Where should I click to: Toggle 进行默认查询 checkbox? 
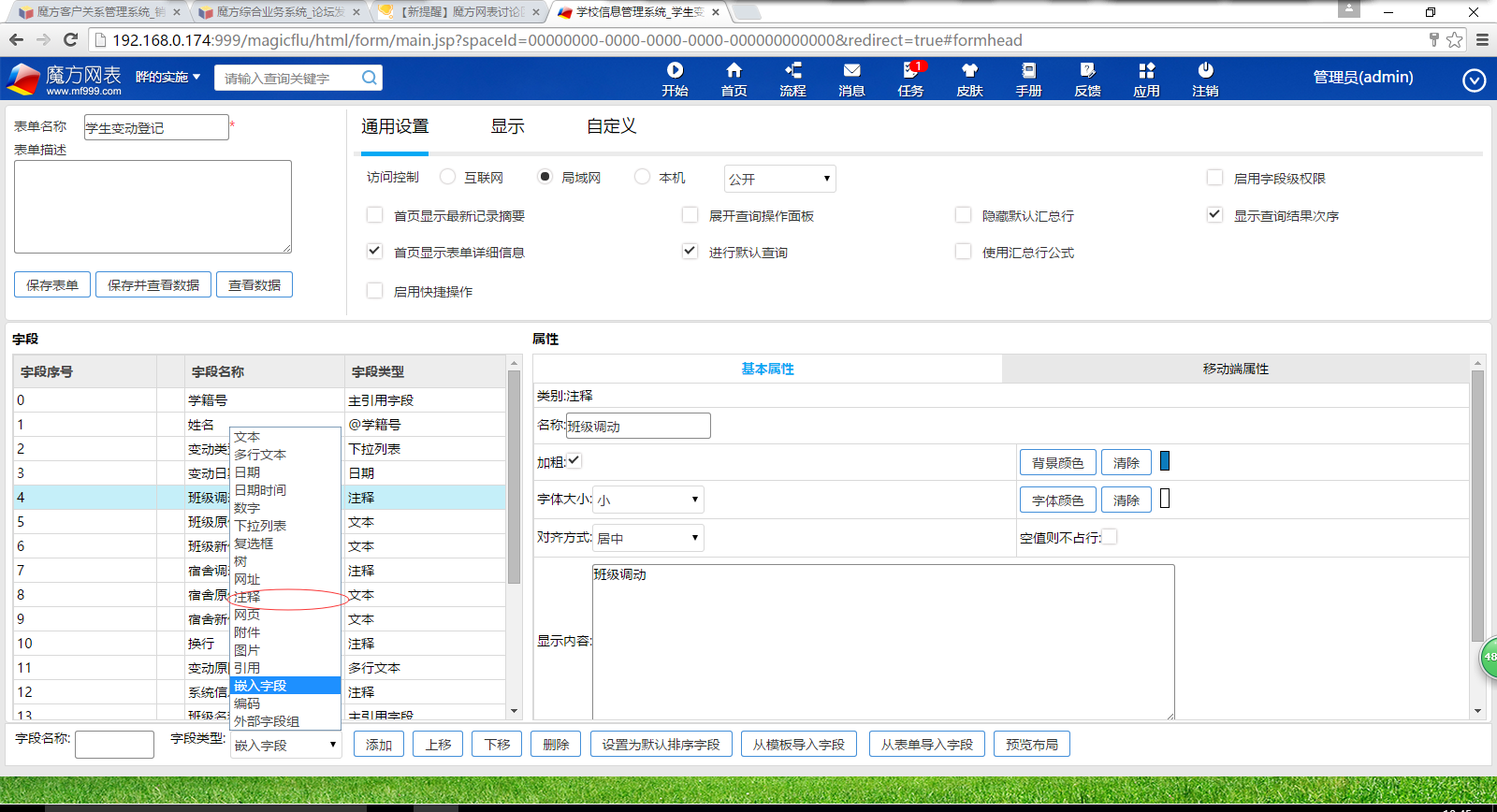click(690, 251)
